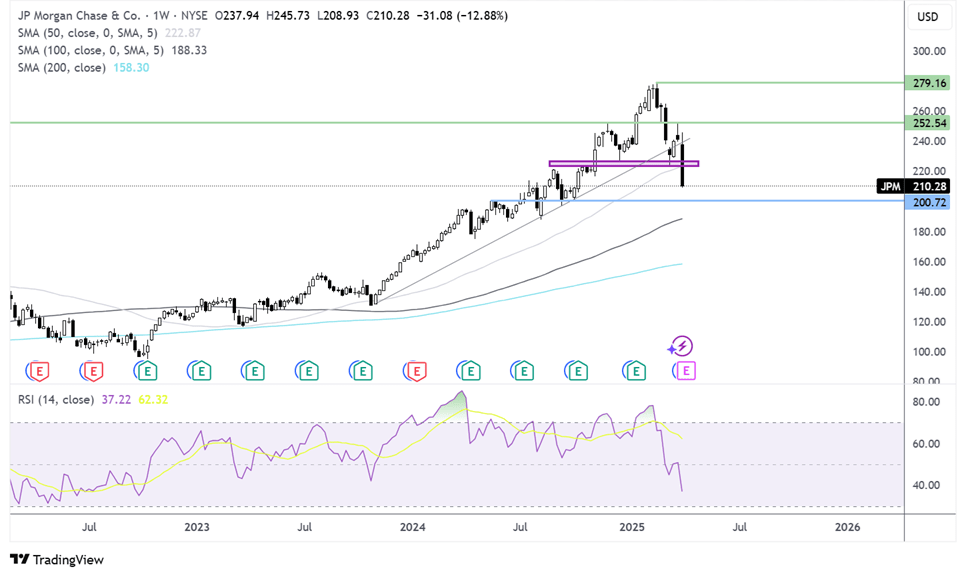Screen dimensions: 969x577
Task: Click the 222.87 SMA 50 value
Action: pyautogui.click(x=182, y=33)
